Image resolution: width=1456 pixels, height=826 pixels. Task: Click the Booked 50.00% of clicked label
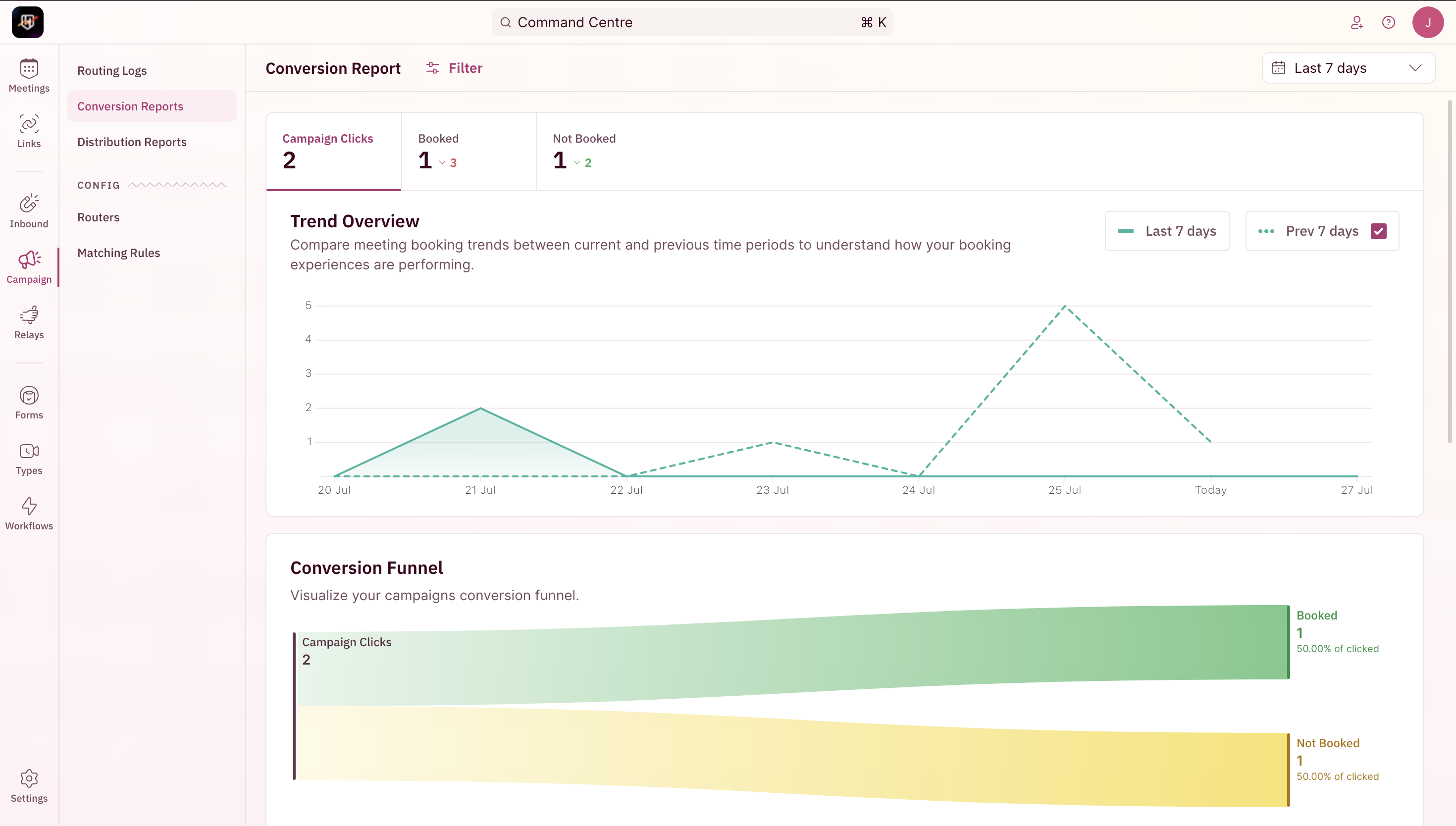(1338, 648)
